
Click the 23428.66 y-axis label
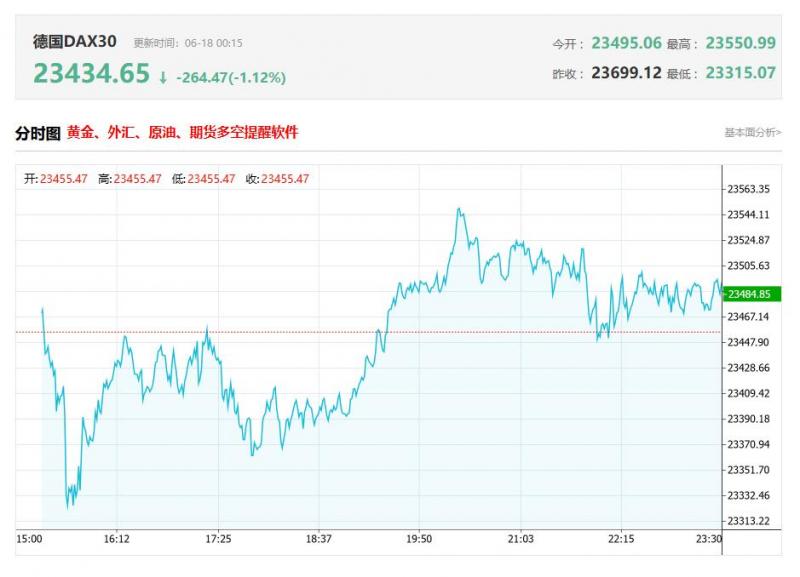pyautogui.click(x=748, y=368)
